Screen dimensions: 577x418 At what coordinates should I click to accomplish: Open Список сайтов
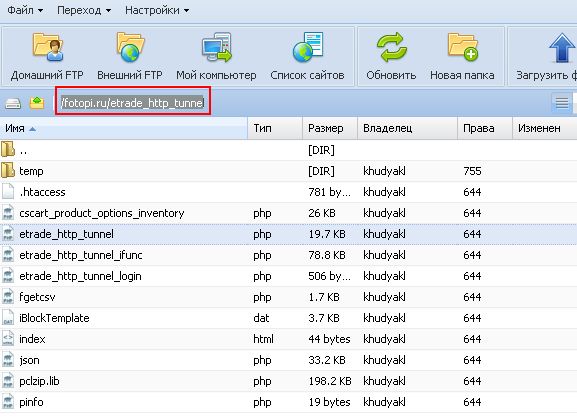pos(307,57)
